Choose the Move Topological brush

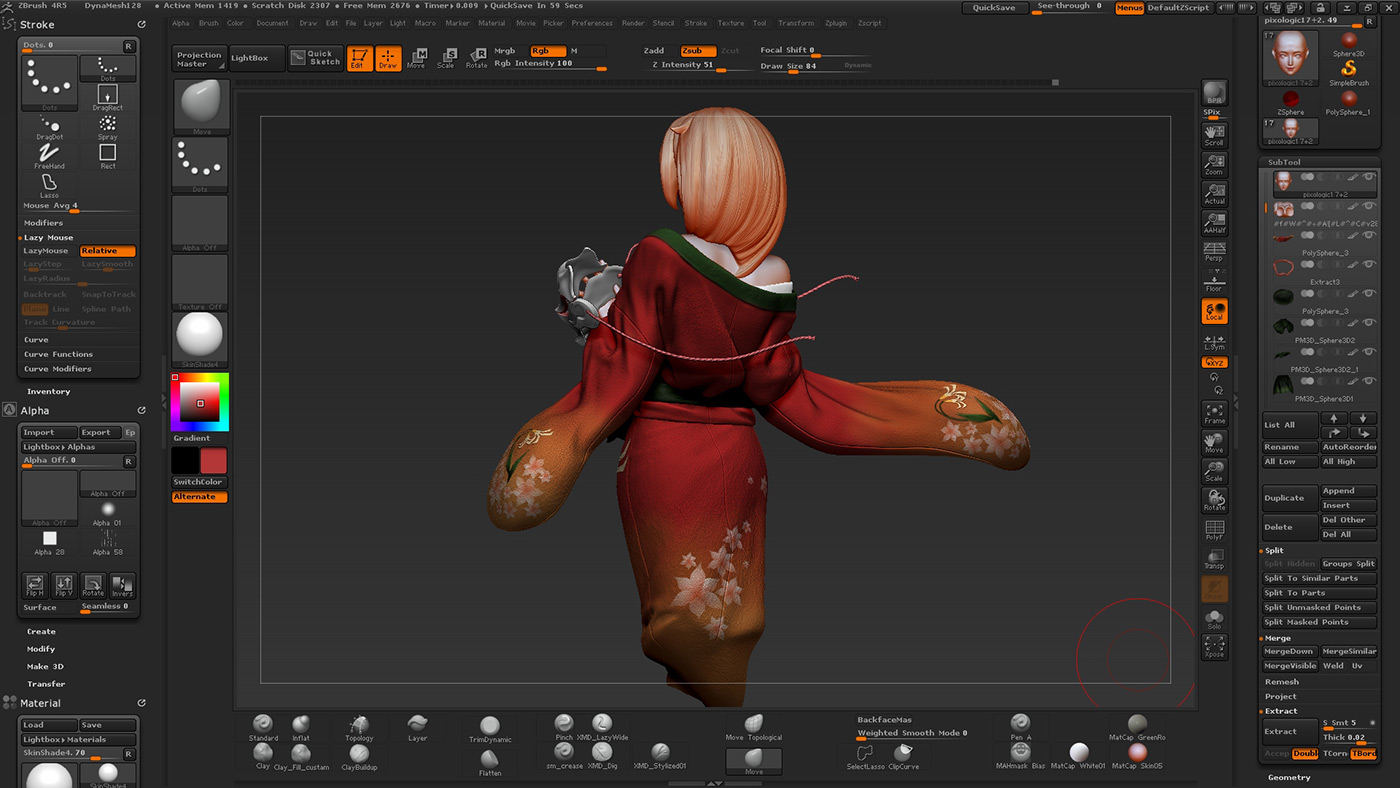754,728
